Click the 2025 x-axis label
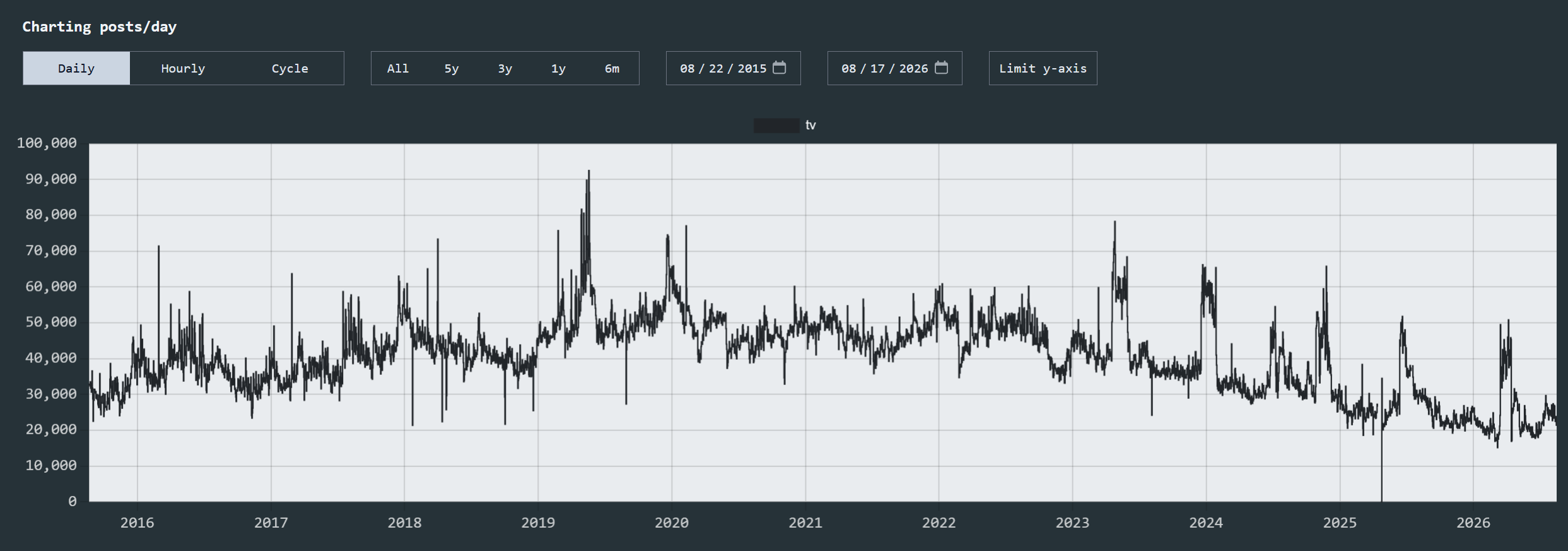 click(1340, 523)
